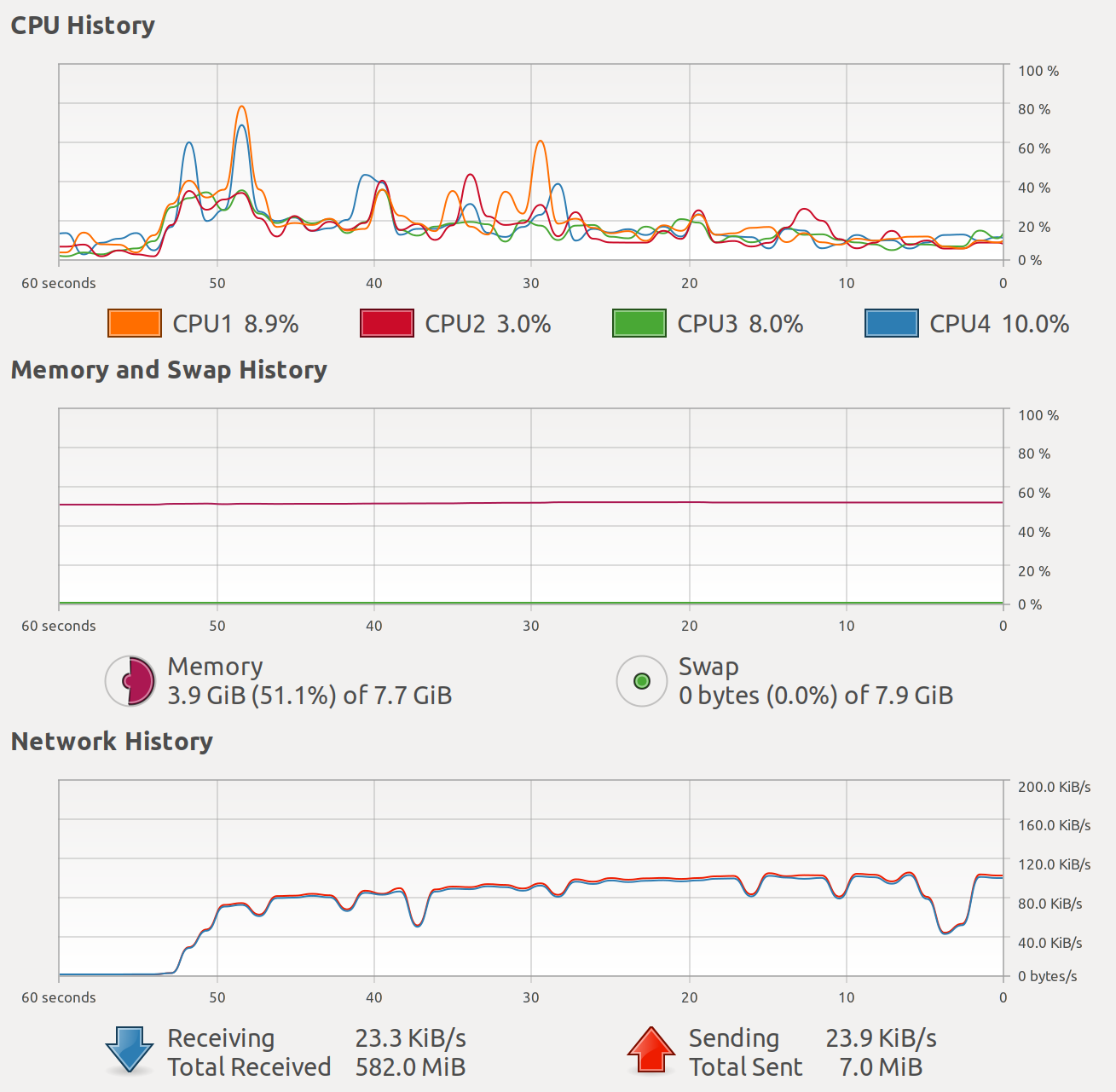1116x1092 pixels.
Task: Click the Sending label
Action: point(734,1039)
